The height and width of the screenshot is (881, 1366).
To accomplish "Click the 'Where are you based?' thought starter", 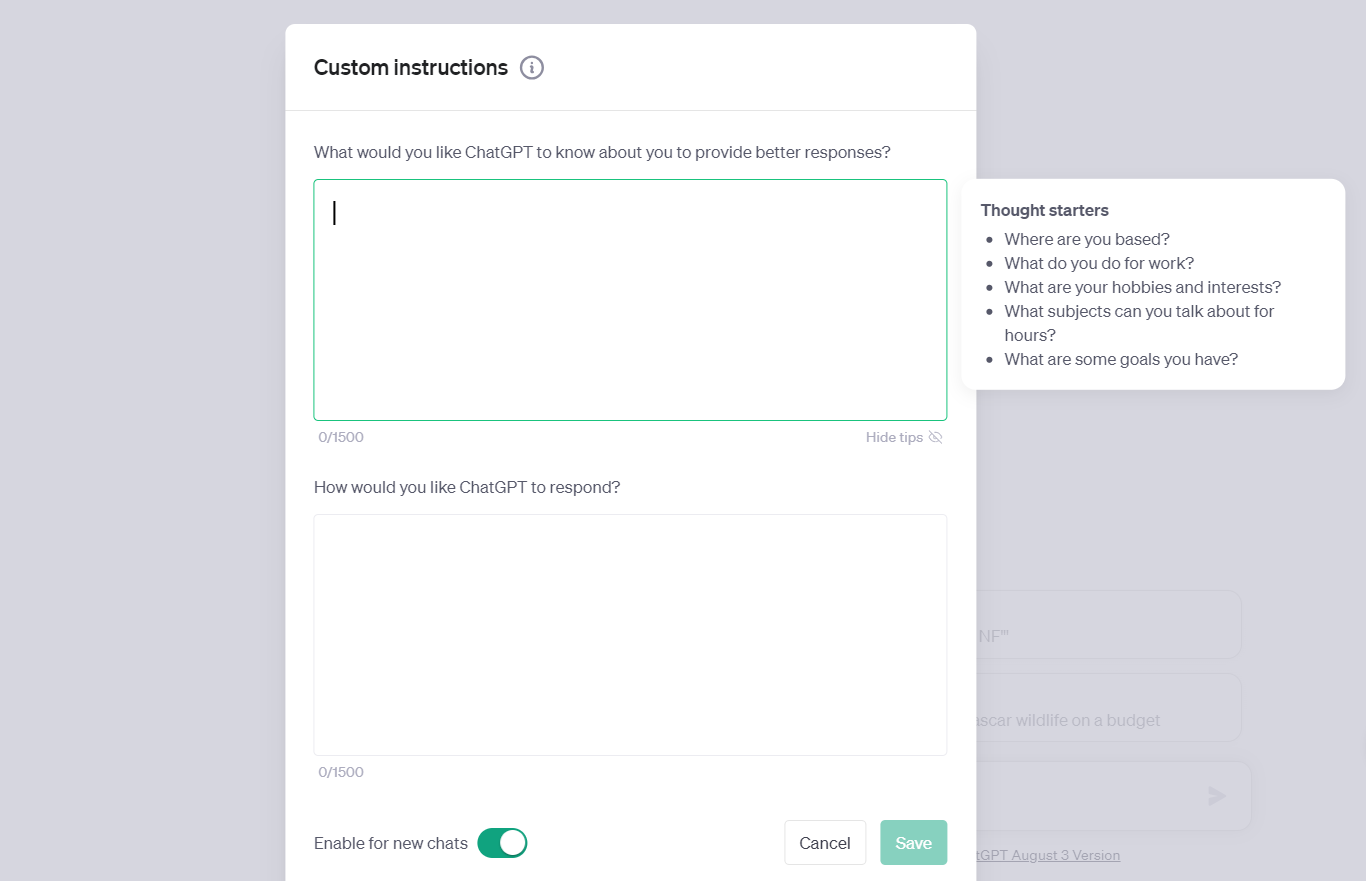I will tap(1087, 239).
